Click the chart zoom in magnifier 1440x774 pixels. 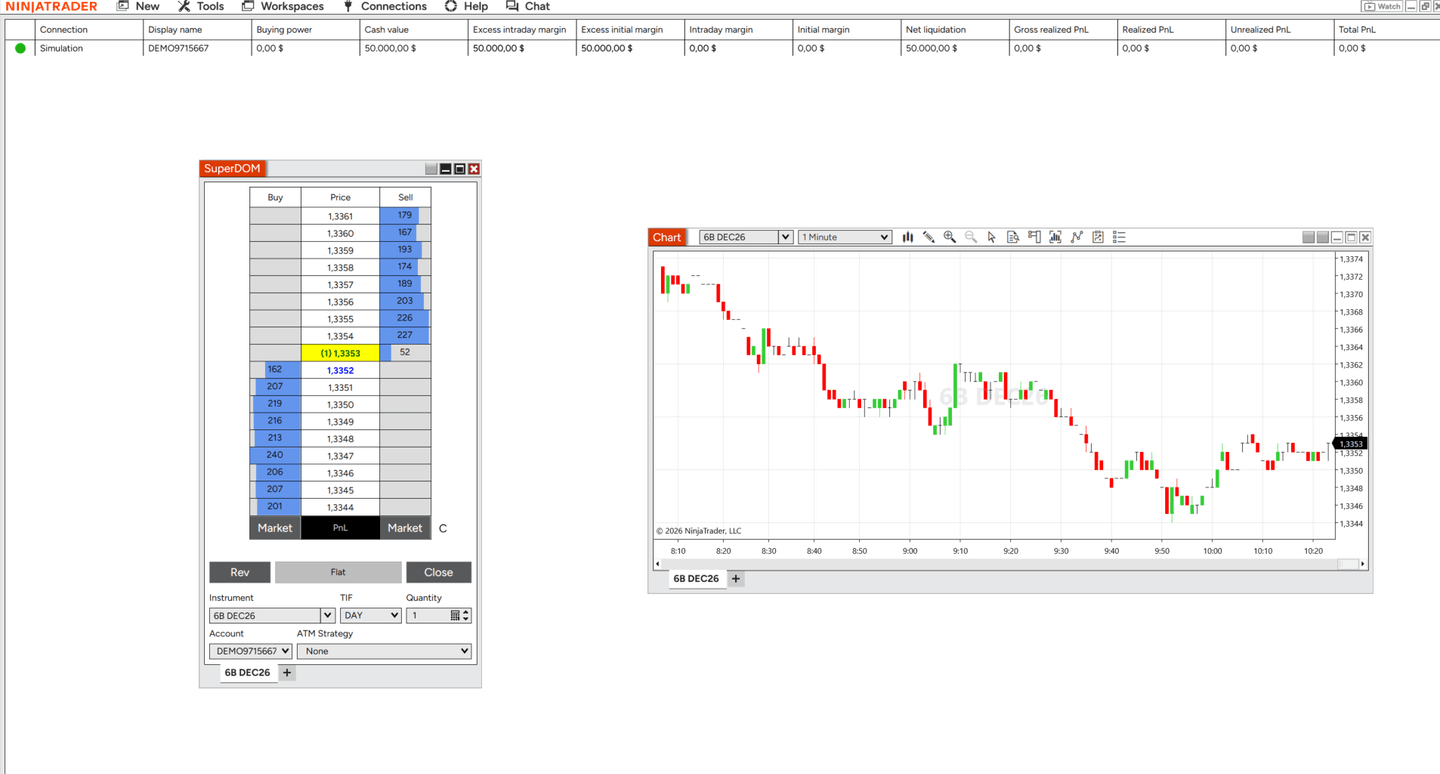[949, 237]
